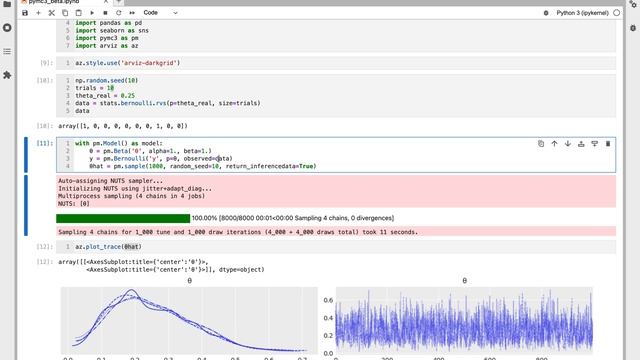Insert a new cell below with plus icon
Screen dimensions: 640x360
tap(38, 13)
